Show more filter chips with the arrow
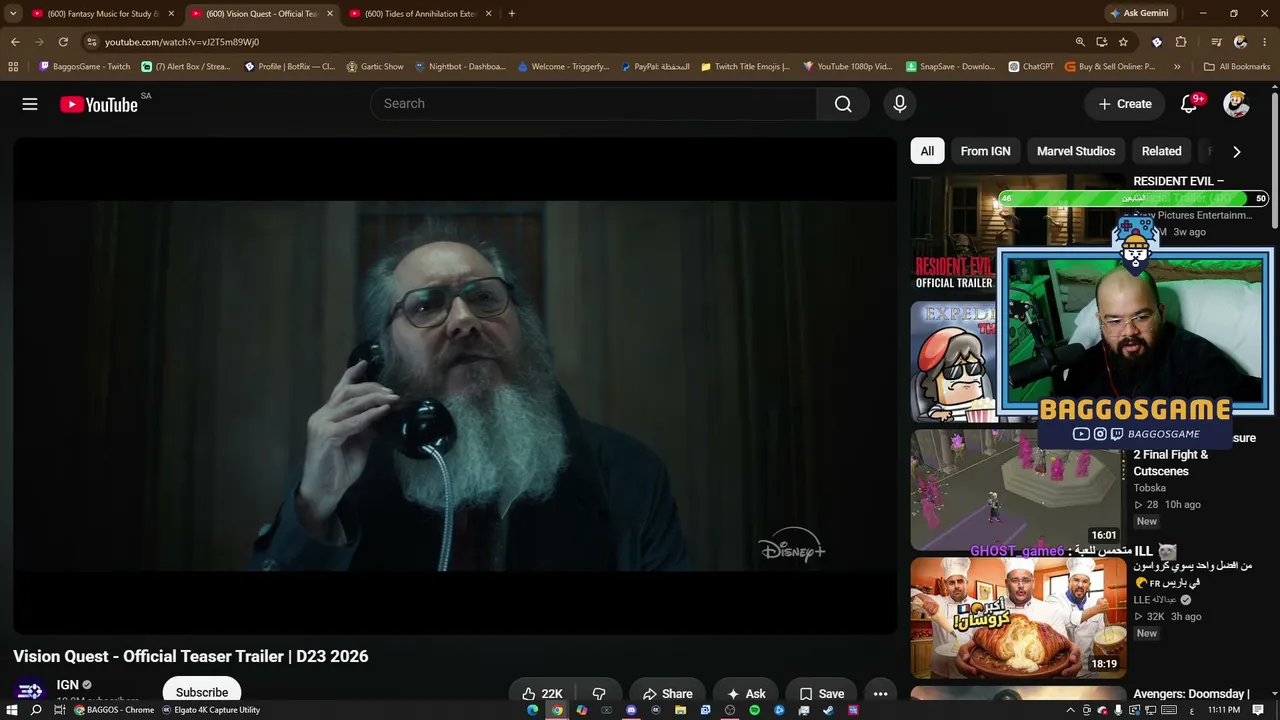Image resolution: width=1280 pixels, height=720 pixels. point(1237,152)
